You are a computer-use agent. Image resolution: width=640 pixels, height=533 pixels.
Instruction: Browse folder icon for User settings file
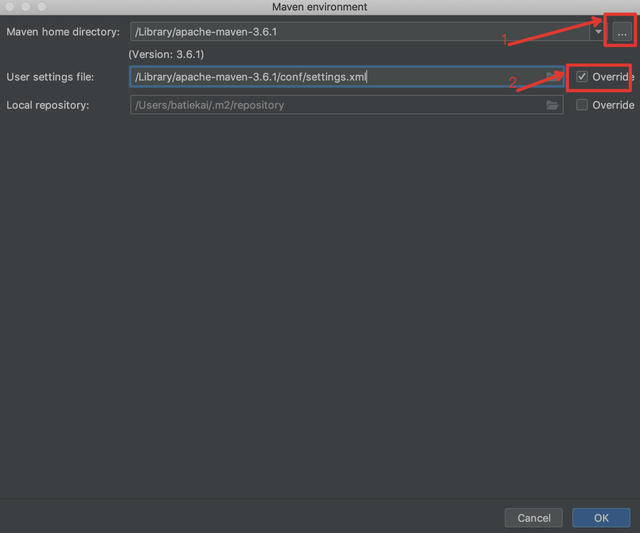click(552, 77)
